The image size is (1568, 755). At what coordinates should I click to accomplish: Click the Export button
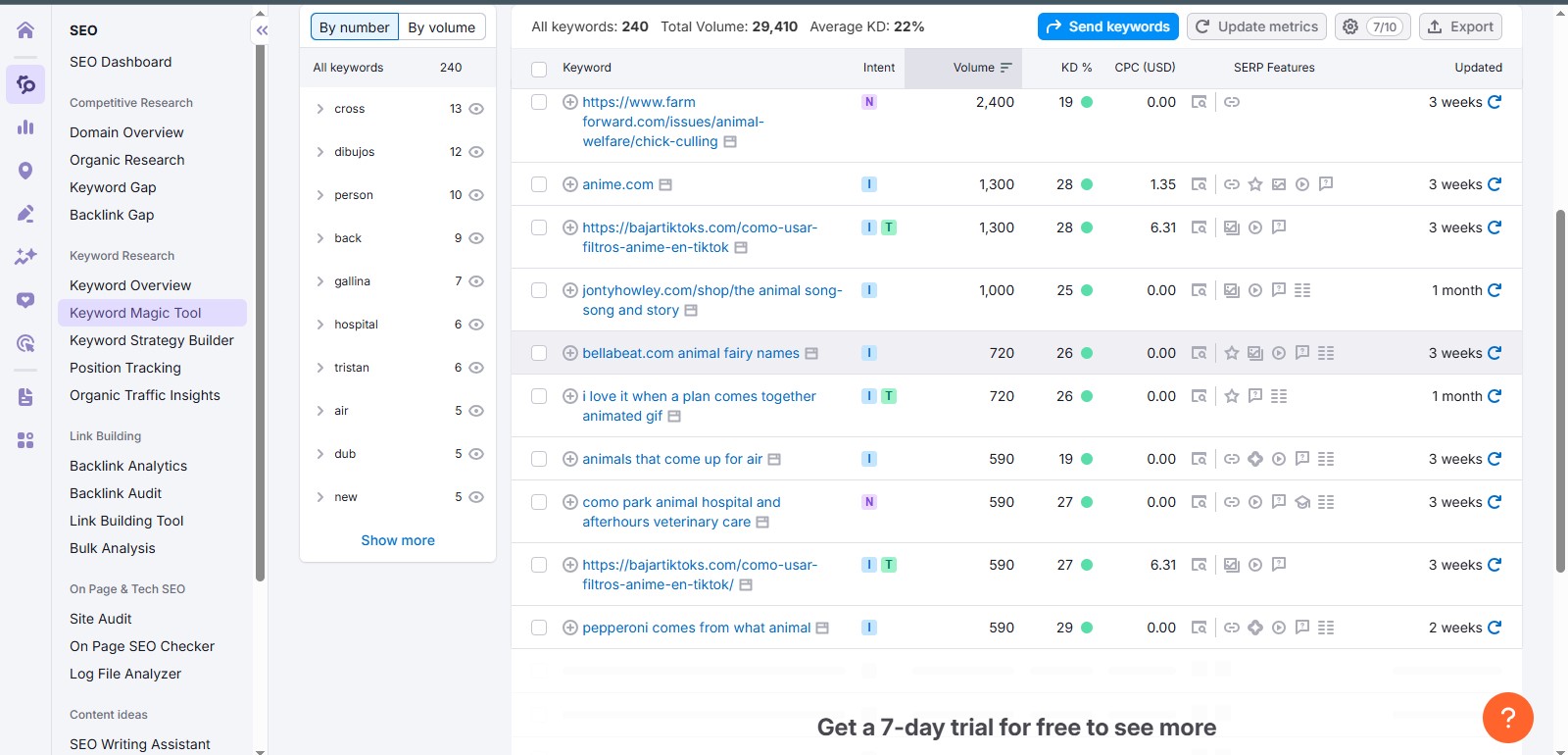pos(1460,26)
